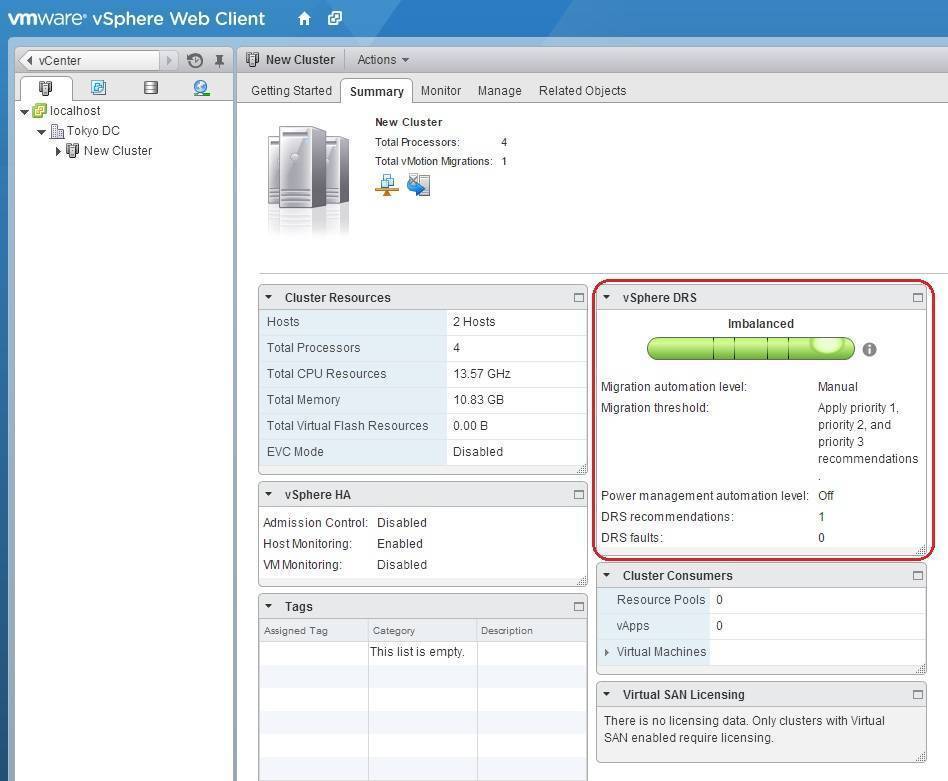Click the New Cluster icon in tree

[x=73, y=151]
